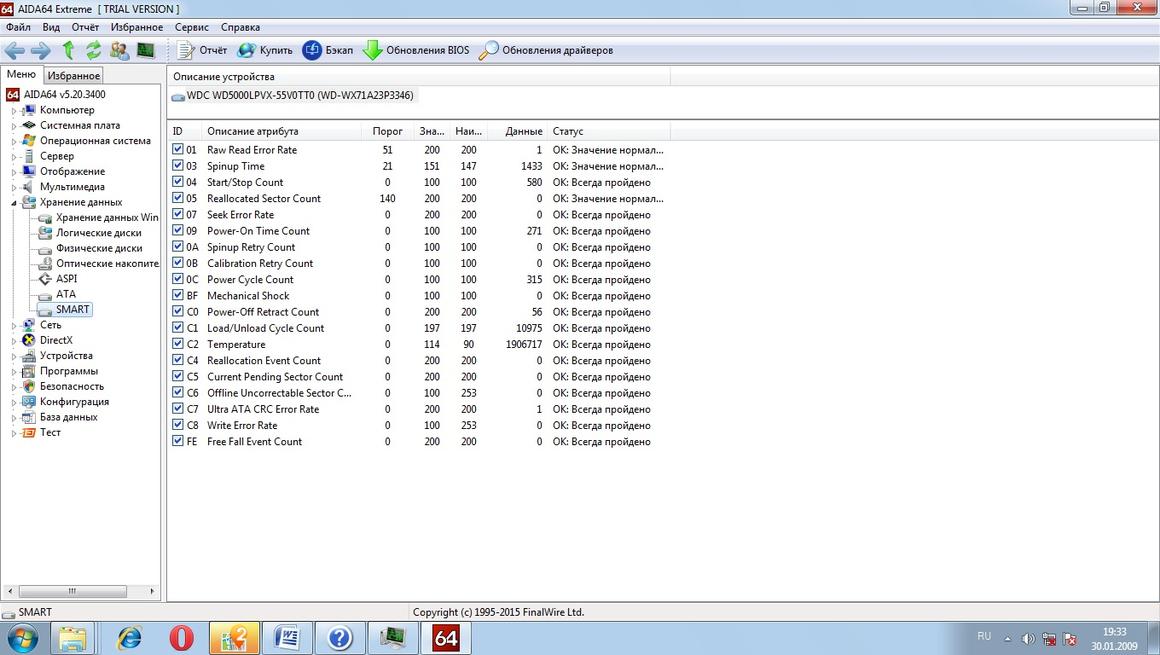Expand the Сервер tree node
Viewport: 1160px width, 655px height.
coord(13,157)
